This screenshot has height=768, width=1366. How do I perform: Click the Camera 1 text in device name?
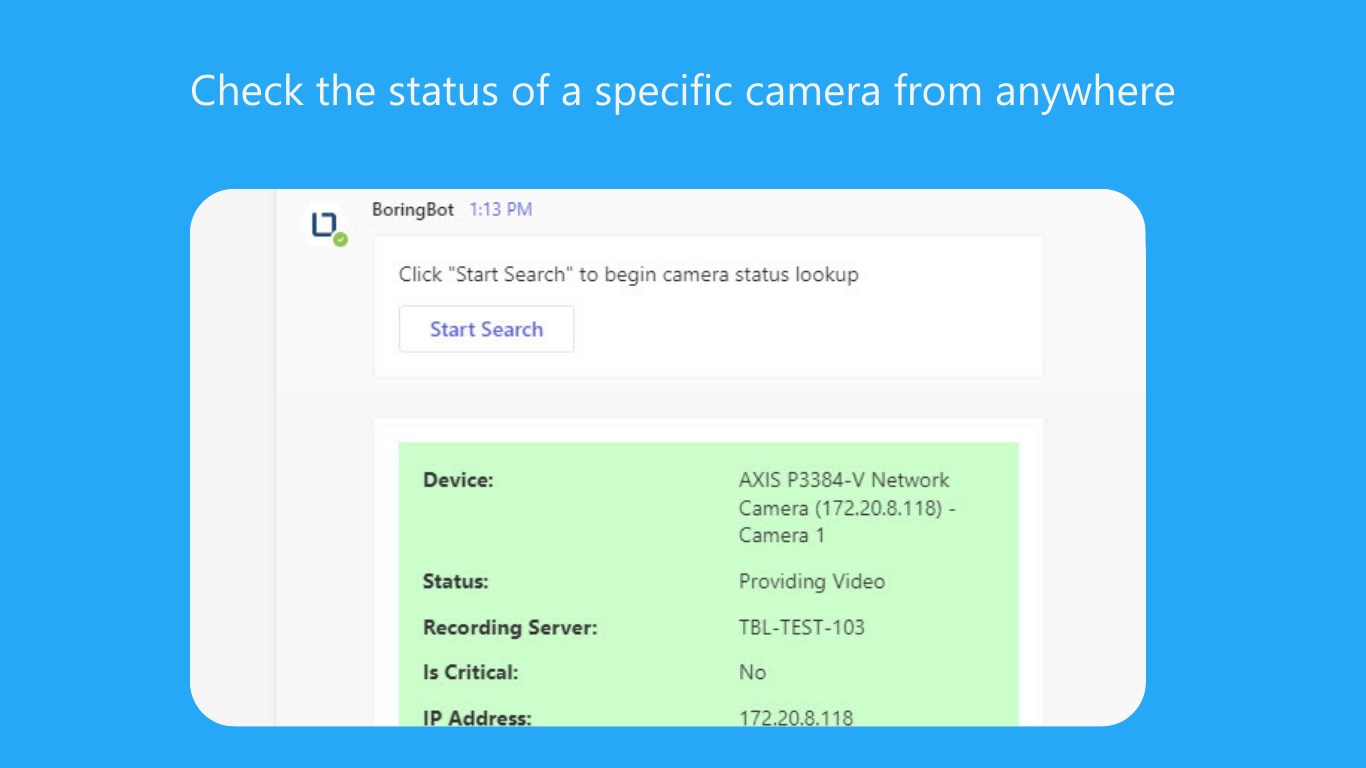pyautogui.click(x=781, y=535)
